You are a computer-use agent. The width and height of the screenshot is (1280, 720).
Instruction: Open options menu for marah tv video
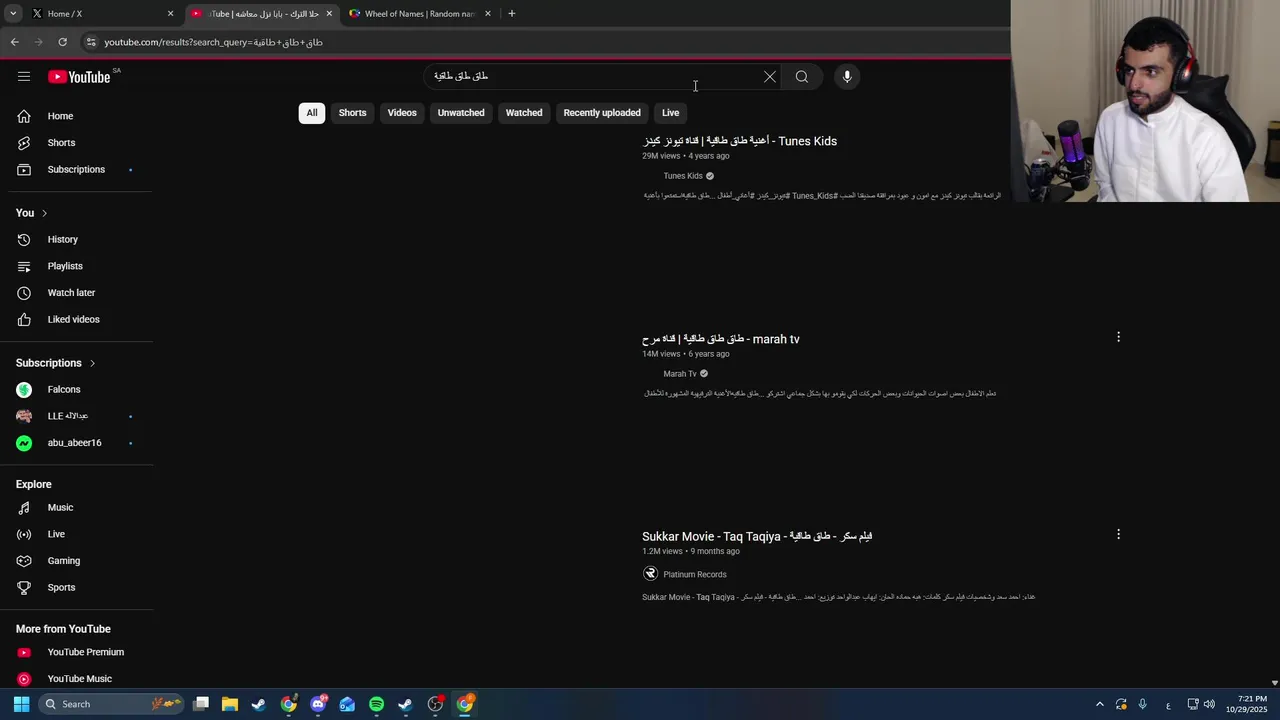(1118, 337)
